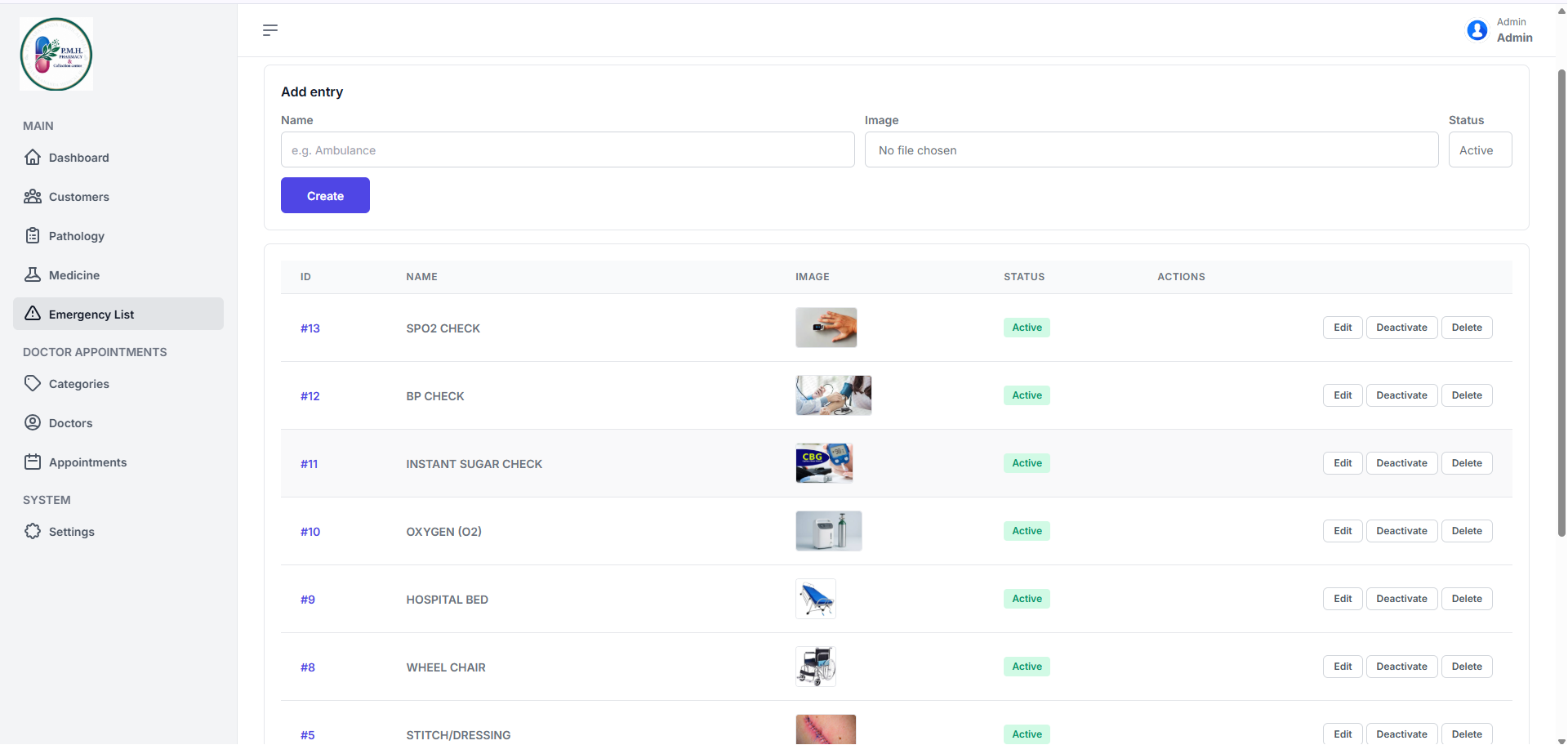Edit the SPO2 CHECK entry

(1343, 328)
